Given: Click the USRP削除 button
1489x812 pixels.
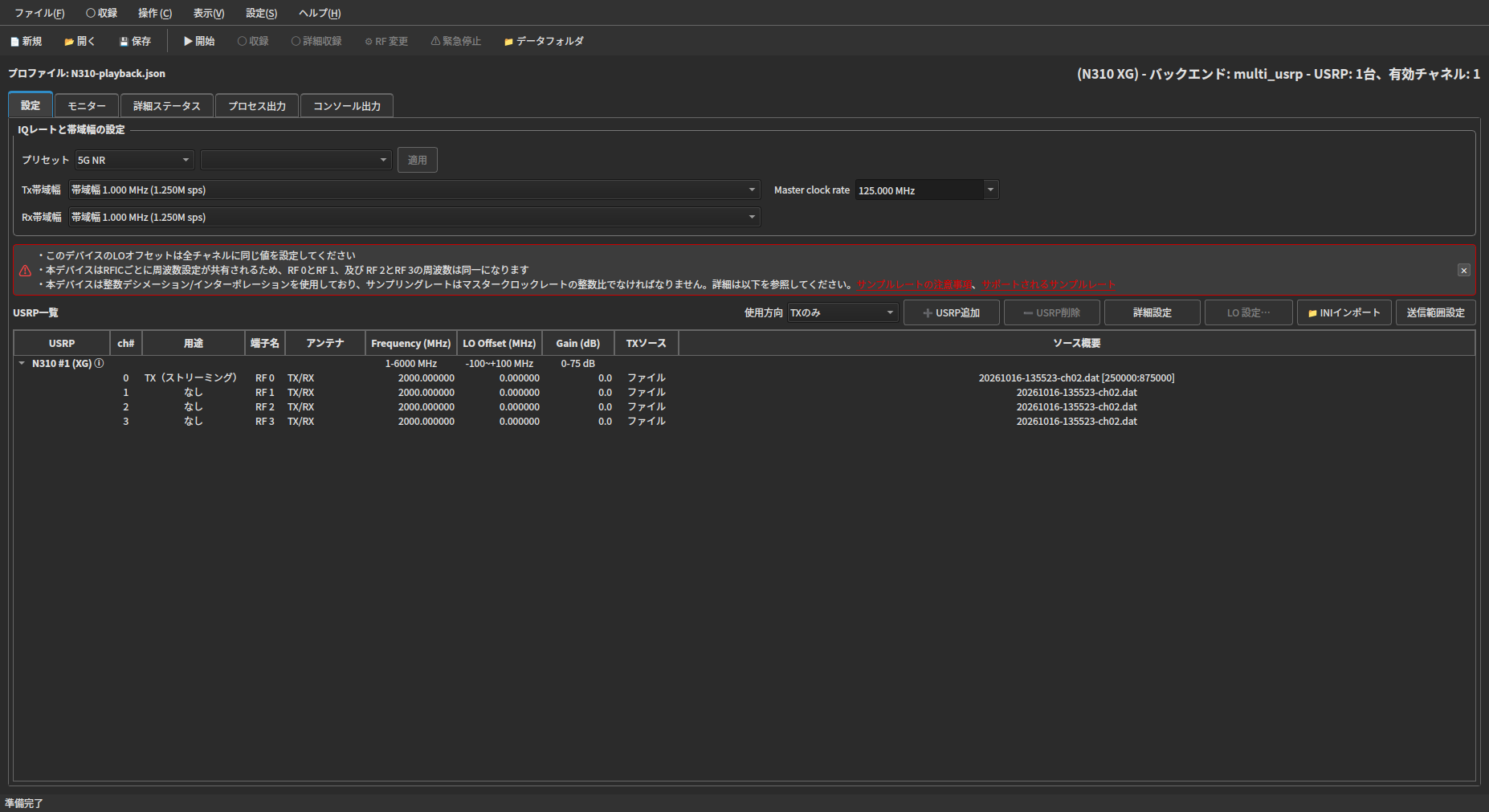Looking at the screenshot, I should pos(1052,312).
